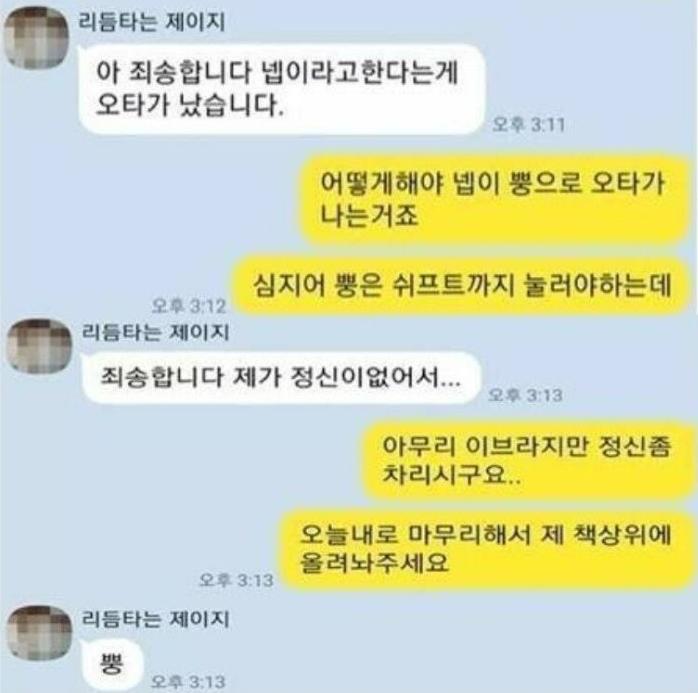Tap the yellow bubble '아무리 이브라지만 정신좀'
The height and width of the screenshot is (693, 698).
(x=528, y=461)
